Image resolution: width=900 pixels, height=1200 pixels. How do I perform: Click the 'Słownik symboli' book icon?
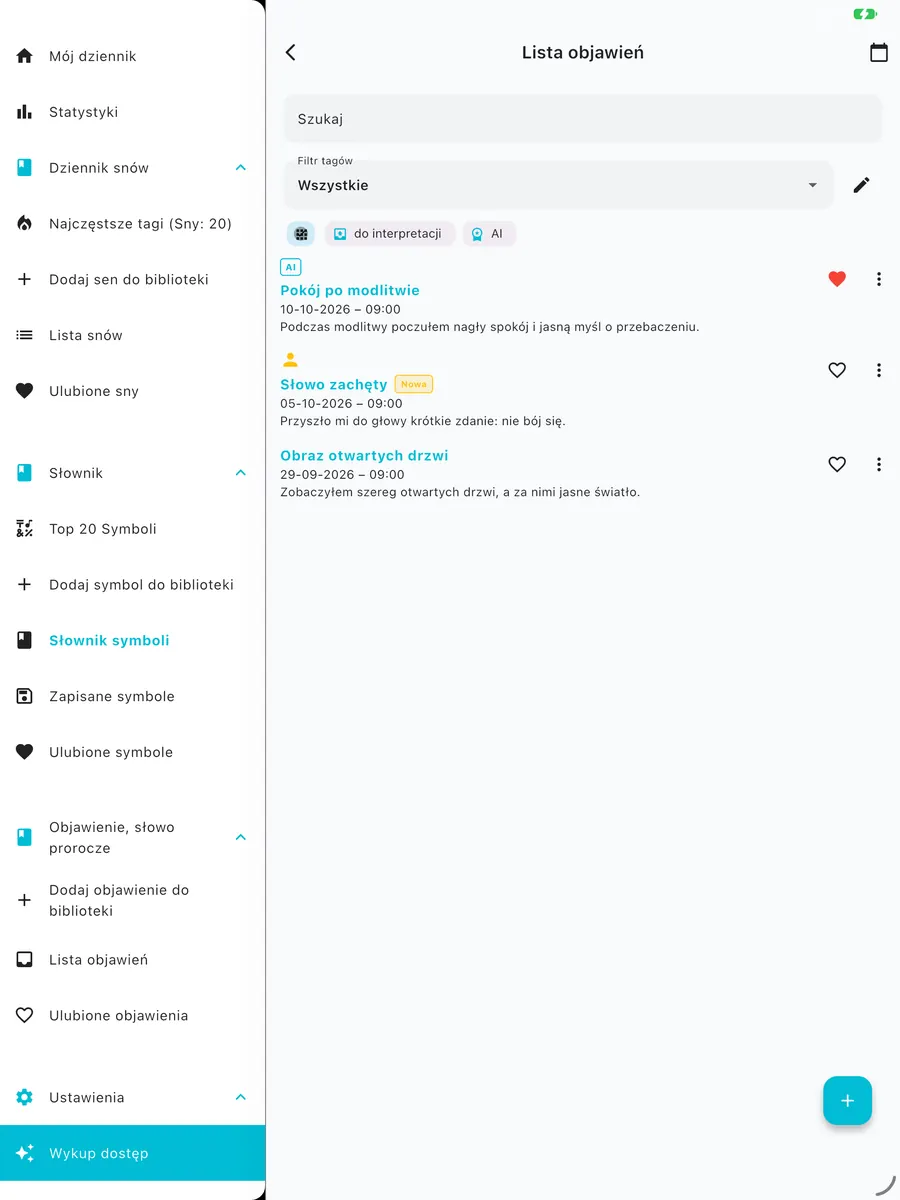[x=25, y=641]
